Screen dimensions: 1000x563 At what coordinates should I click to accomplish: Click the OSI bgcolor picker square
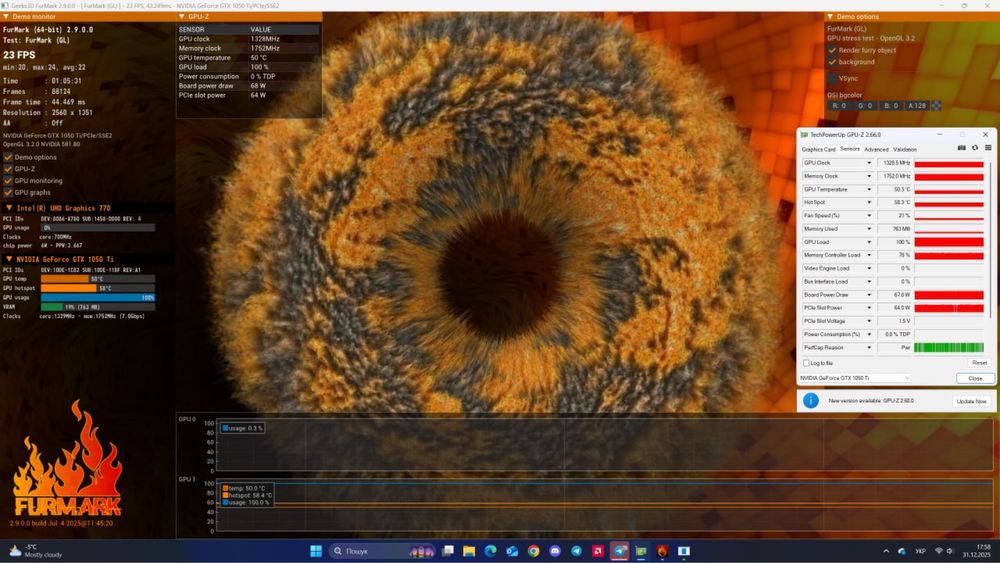point(936,106)
